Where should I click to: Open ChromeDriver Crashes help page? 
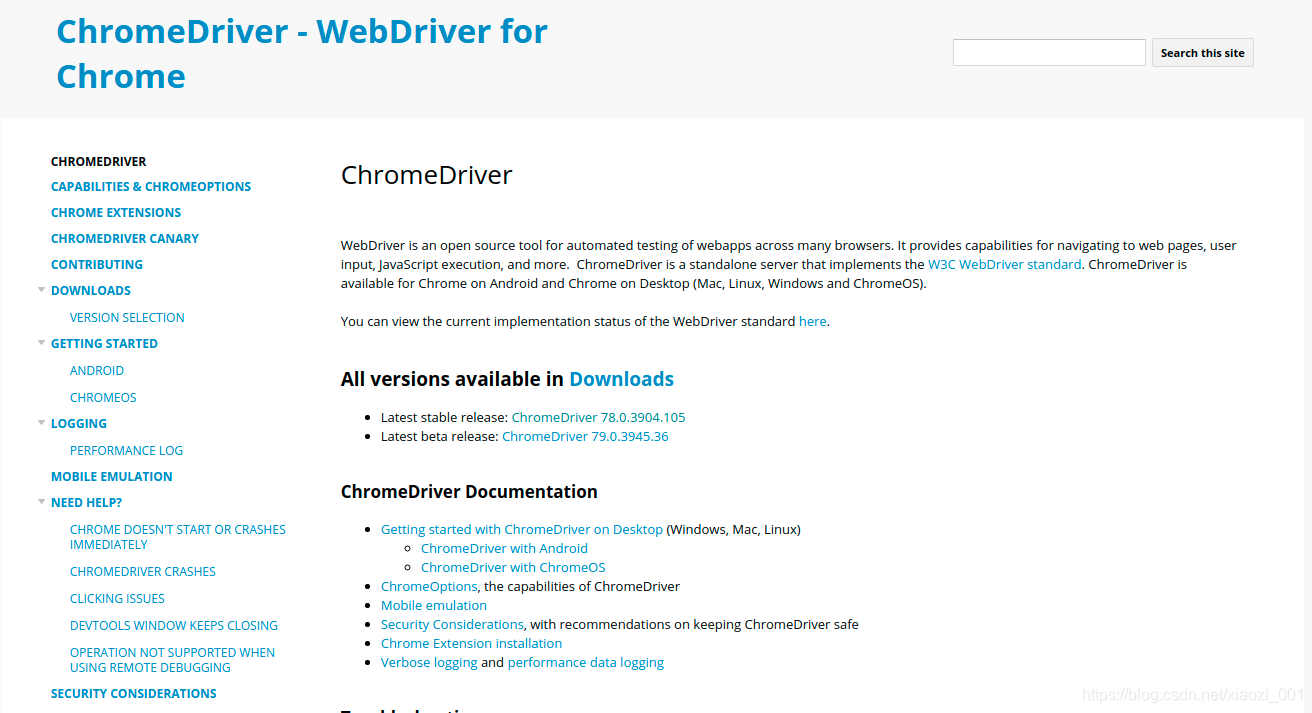click(143, 572)
